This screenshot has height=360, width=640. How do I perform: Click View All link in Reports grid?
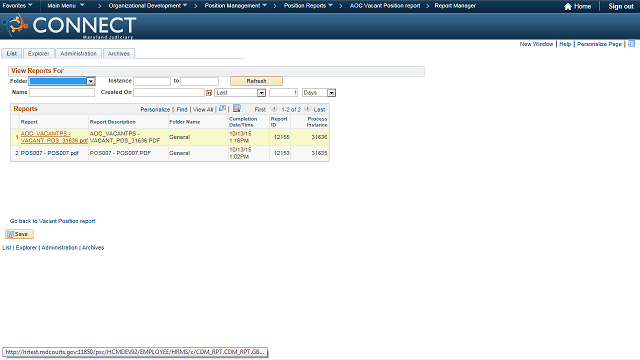(x=203, y=109)
